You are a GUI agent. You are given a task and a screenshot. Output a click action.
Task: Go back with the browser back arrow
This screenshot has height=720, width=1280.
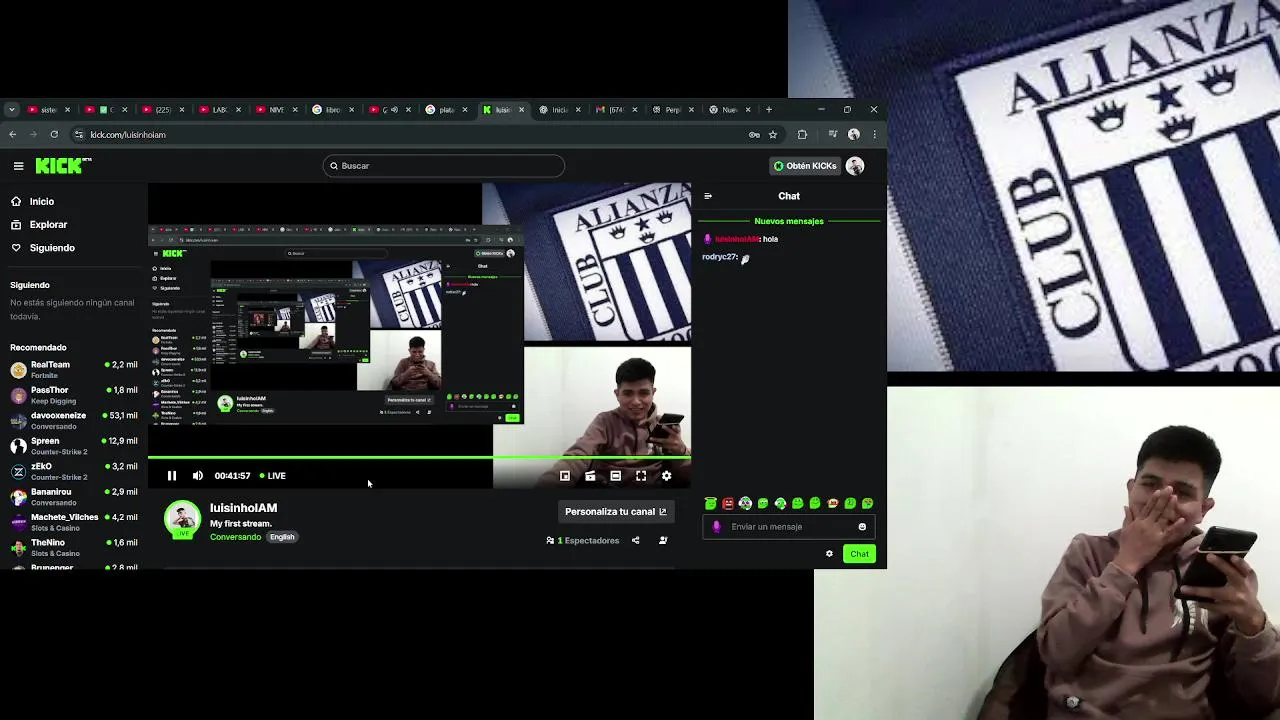(13, 134)
